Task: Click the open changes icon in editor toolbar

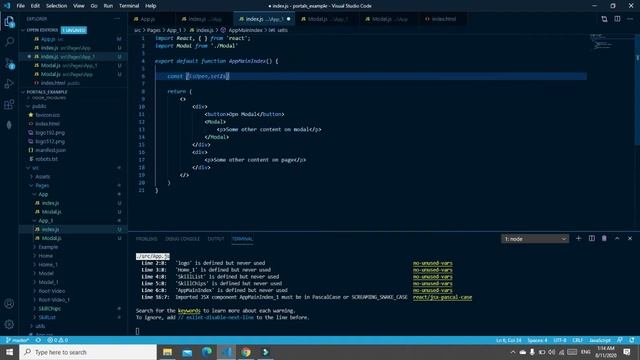Action: (x=604, y=19)
